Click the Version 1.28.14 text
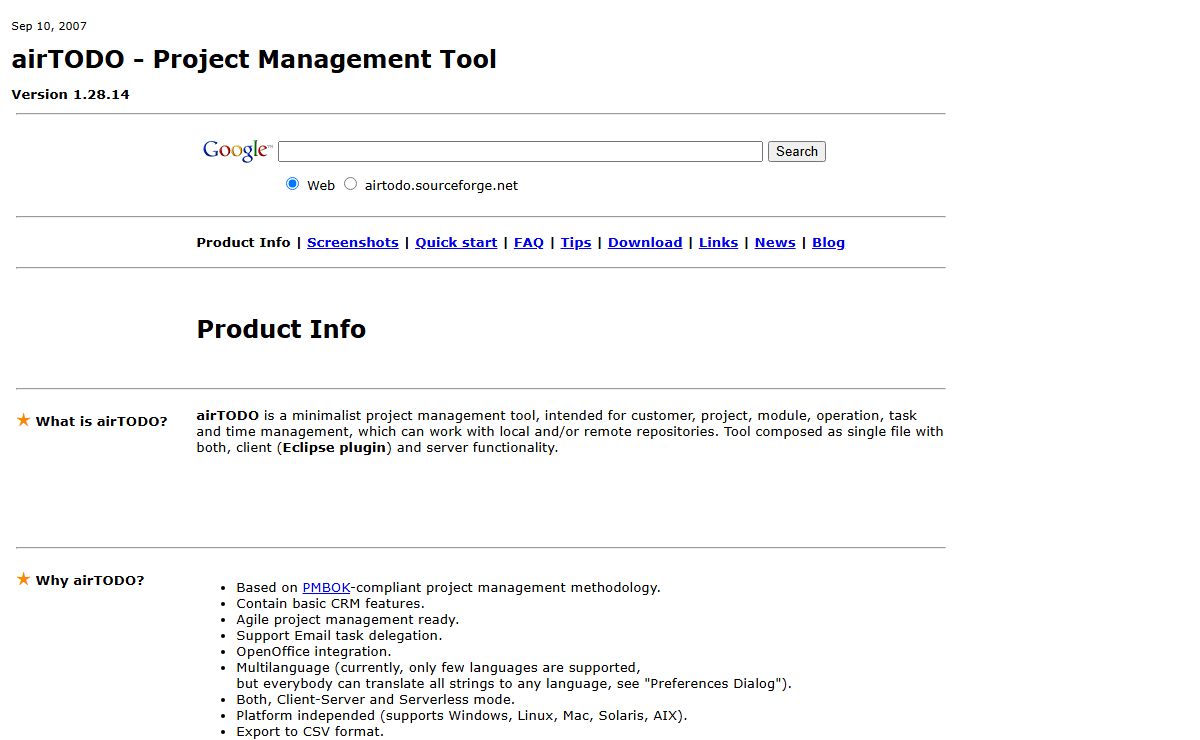This screenshot has height=740, width=1200. [70, 94]
